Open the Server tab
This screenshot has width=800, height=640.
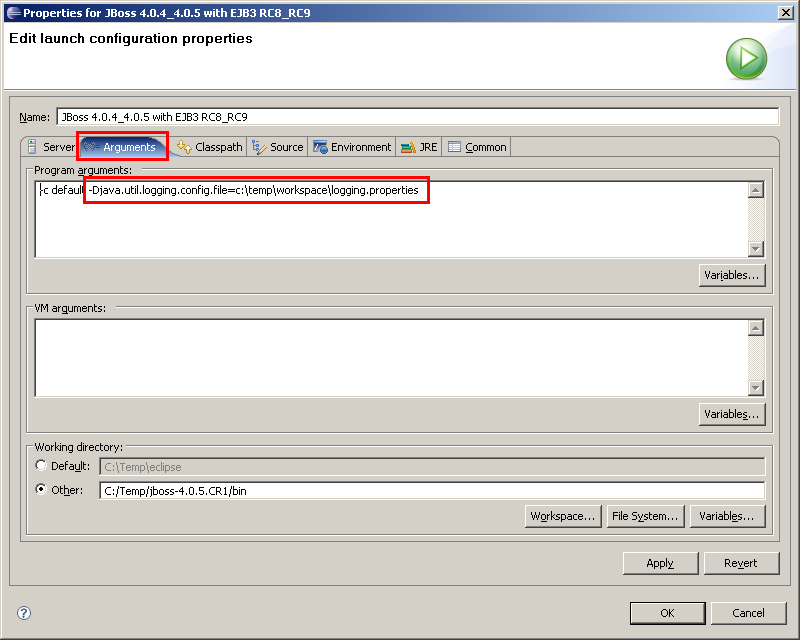tap(51, 147)
